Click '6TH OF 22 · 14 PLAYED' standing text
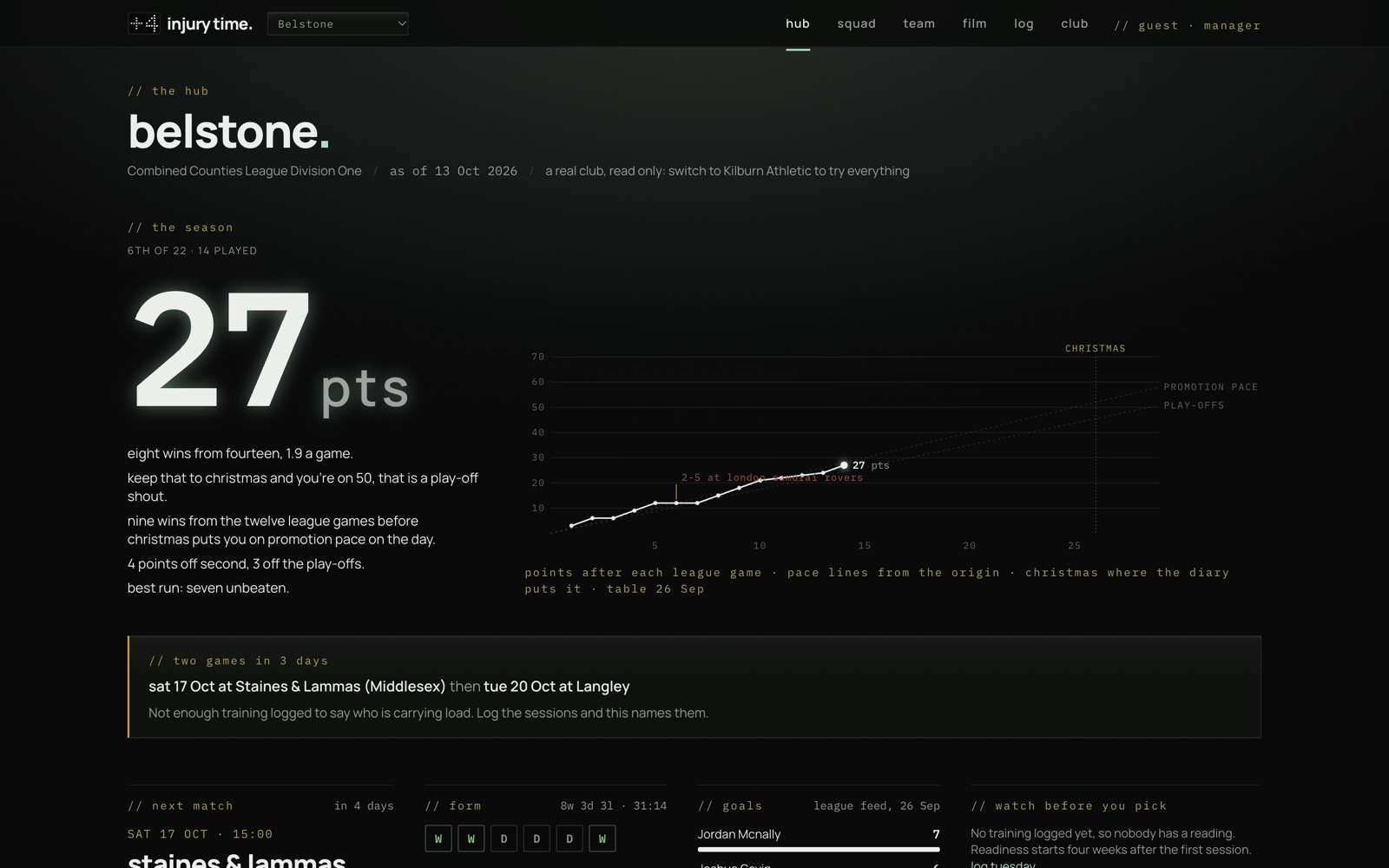This screenshot has height=868, width=1389. [192, 251]
